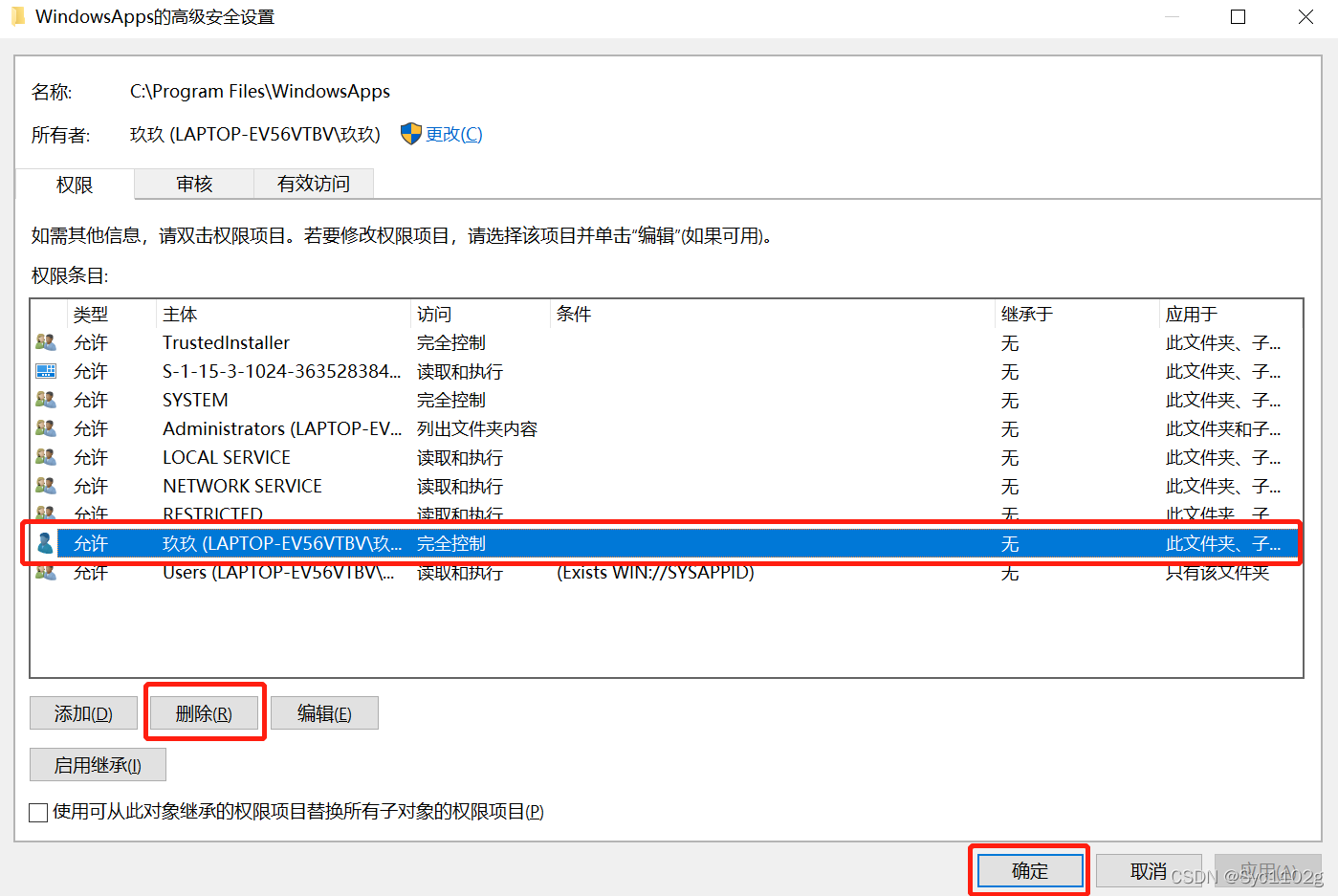
Task: Sort by the 类型 column header
Action: (111, 314)
